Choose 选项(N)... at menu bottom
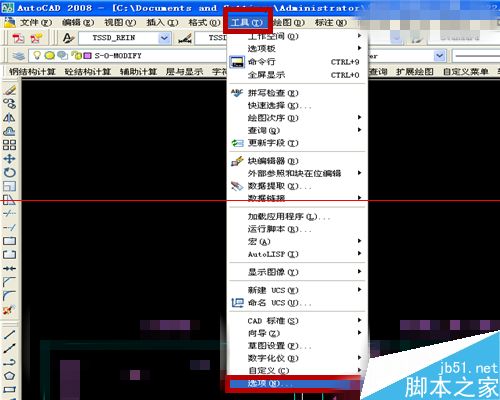The height and width of the screenshot is (400, 500). pos(295,384)
